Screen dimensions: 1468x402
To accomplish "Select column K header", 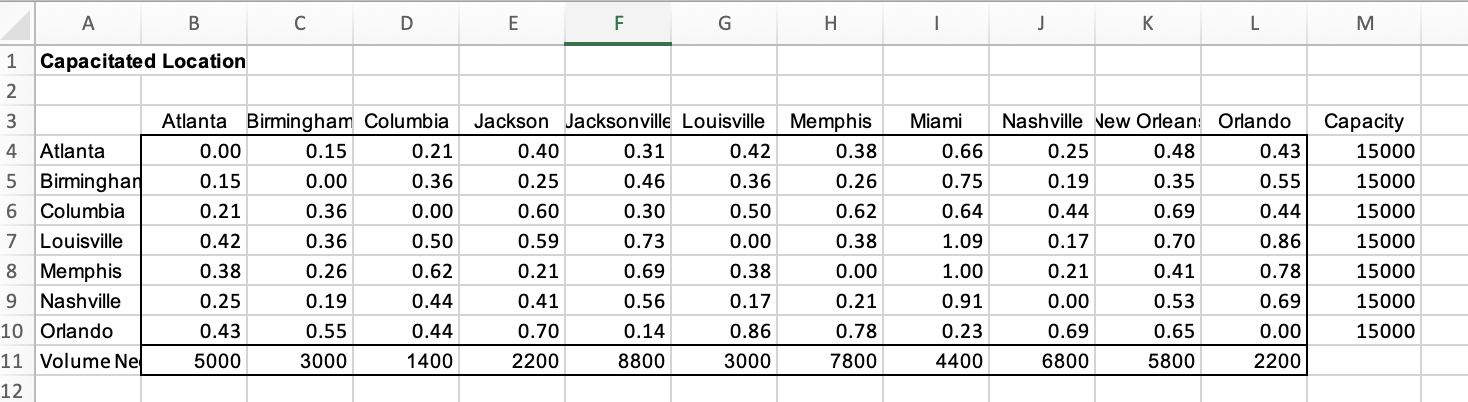I will click(1147, 22).
